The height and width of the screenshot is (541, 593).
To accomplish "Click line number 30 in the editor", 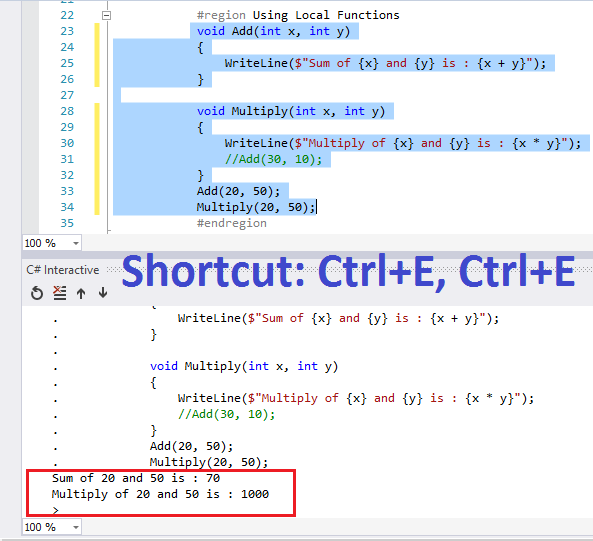I will pyautogui.click(x=67, y=143).
